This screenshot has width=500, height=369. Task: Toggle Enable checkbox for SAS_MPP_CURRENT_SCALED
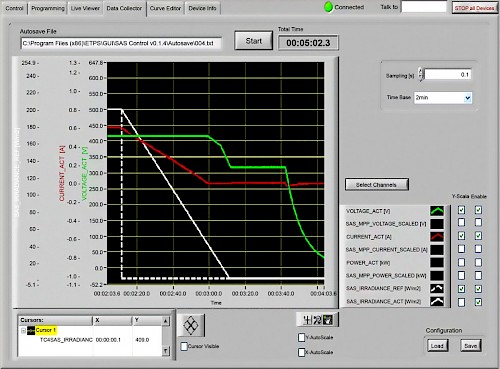478,249
